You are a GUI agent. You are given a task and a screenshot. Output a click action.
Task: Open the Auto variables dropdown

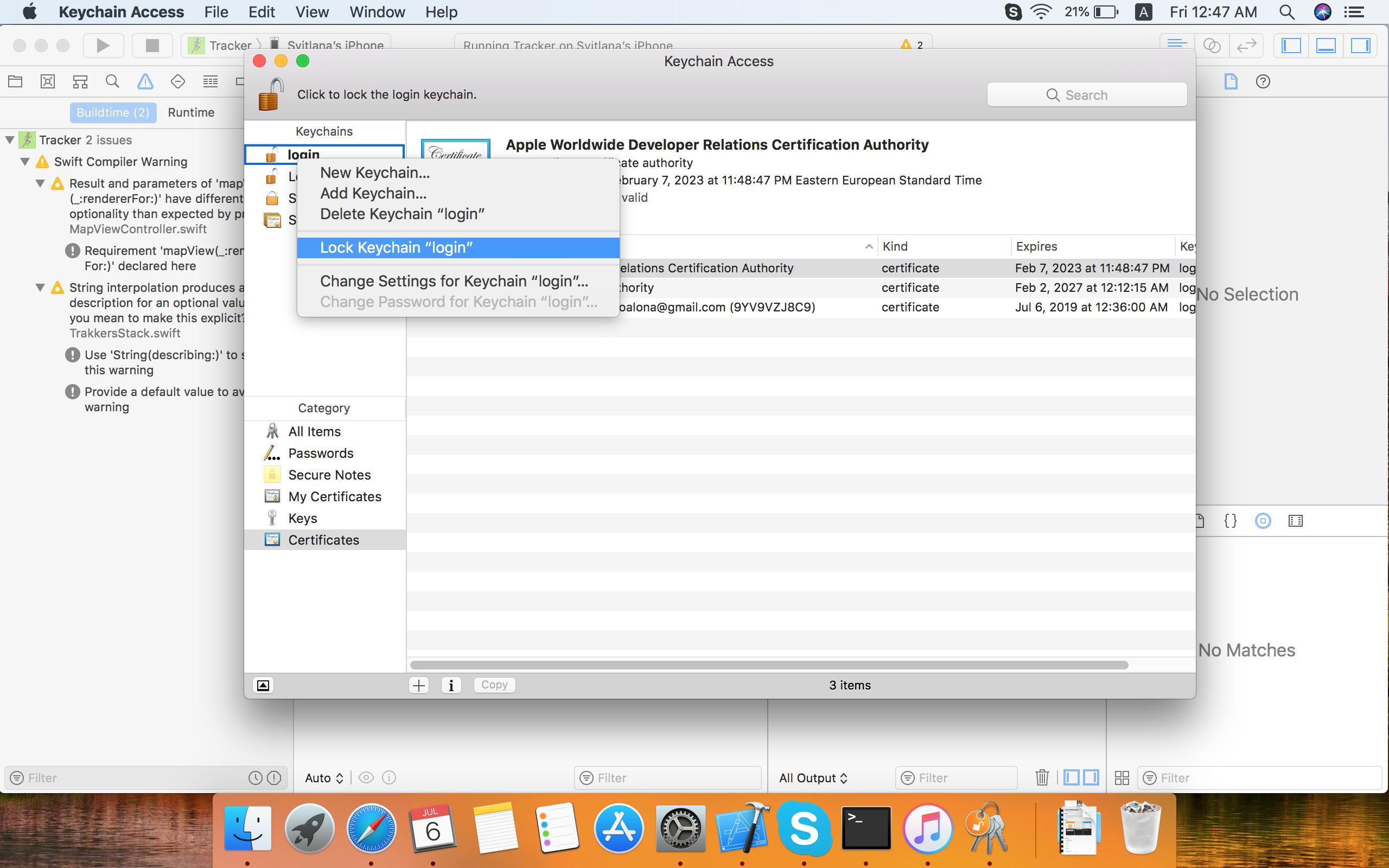[x=323, y=777]
